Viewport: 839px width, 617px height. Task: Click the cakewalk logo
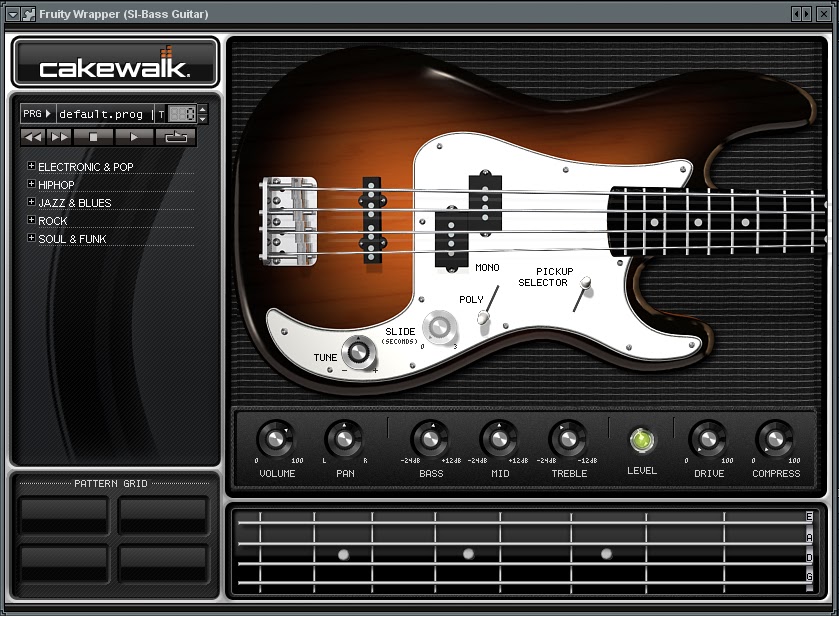pyautogui.click(x=113, y=62)
